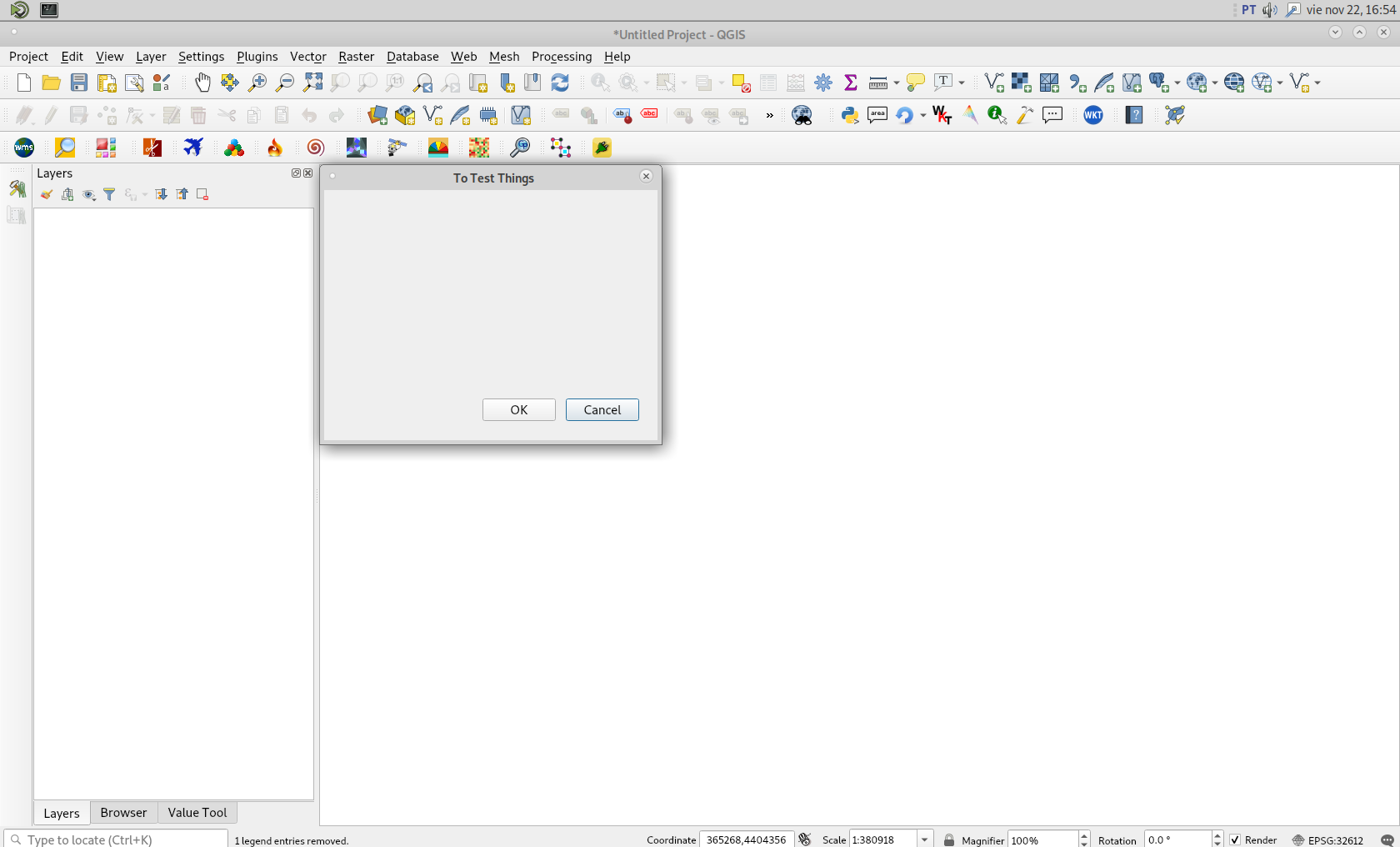
Task: Click Cancel in To Test Things dialog
Action: 602,410
